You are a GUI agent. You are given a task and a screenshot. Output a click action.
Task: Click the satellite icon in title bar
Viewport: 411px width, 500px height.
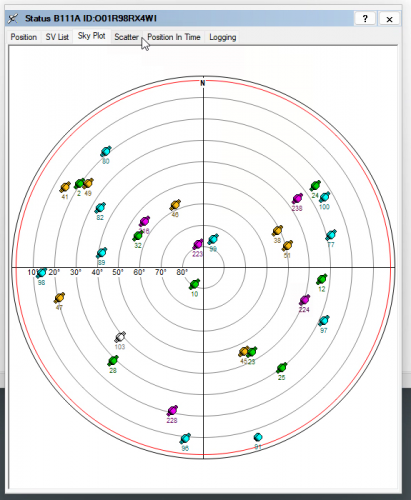[x=13, y=19]
